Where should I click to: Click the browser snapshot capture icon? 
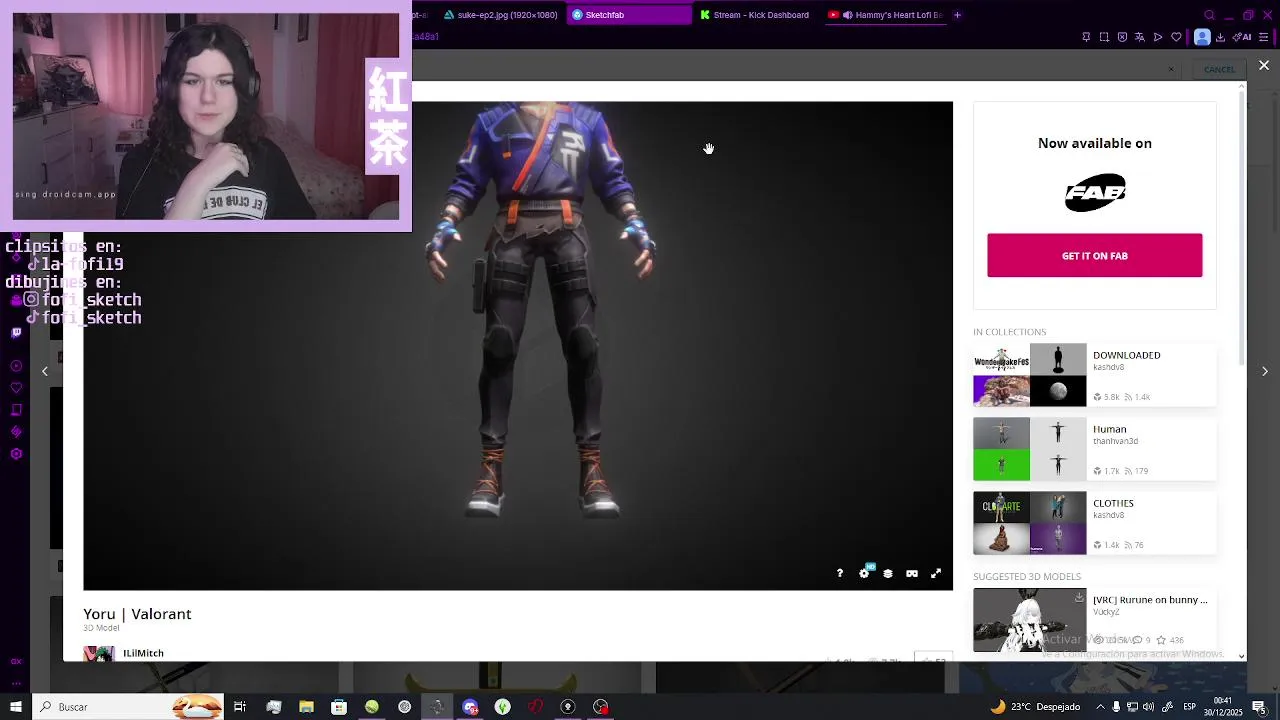click(1104, 37)
